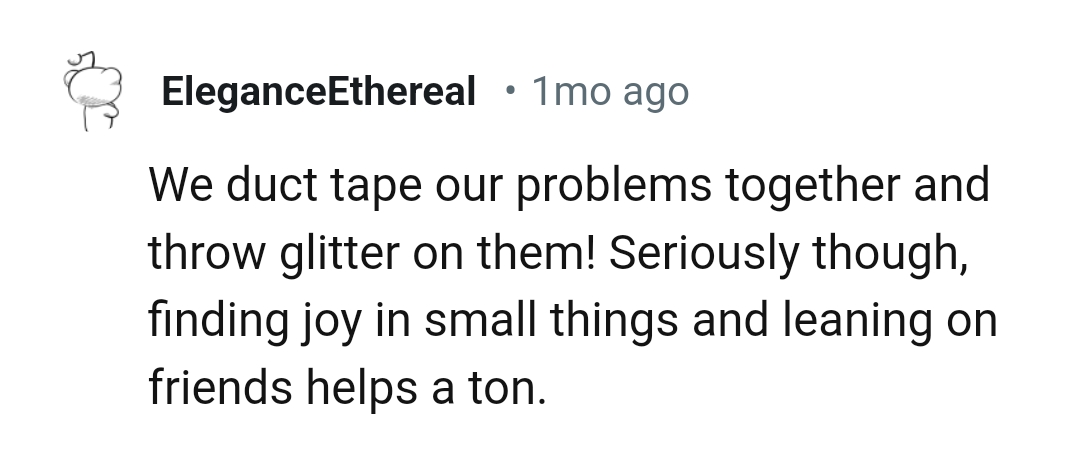Click the word "We" starting the comment
Viewport: 1079px width, 453px height.
pos(179,186)
